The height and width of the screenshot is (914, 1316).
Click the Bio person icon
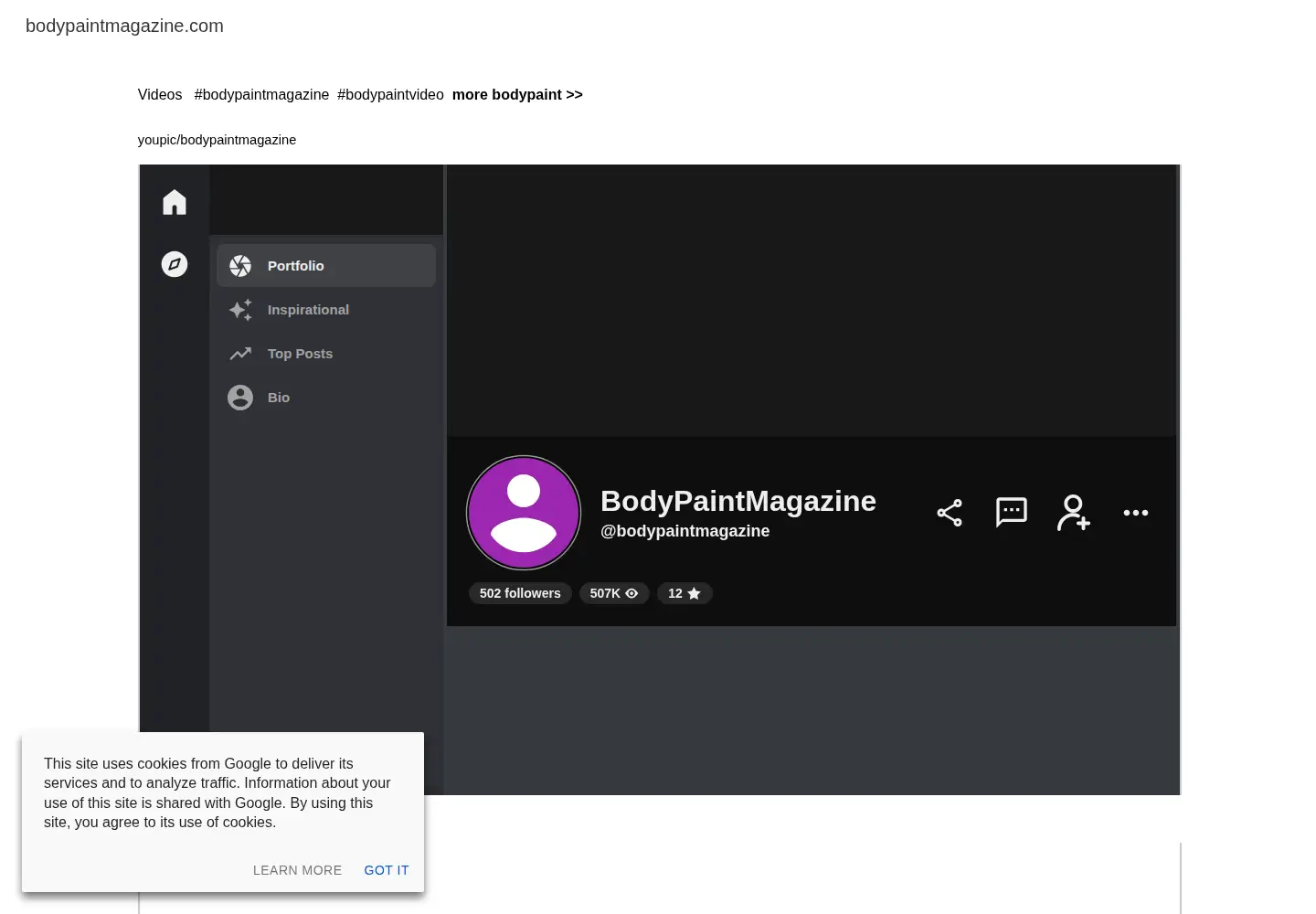[240, 398]
